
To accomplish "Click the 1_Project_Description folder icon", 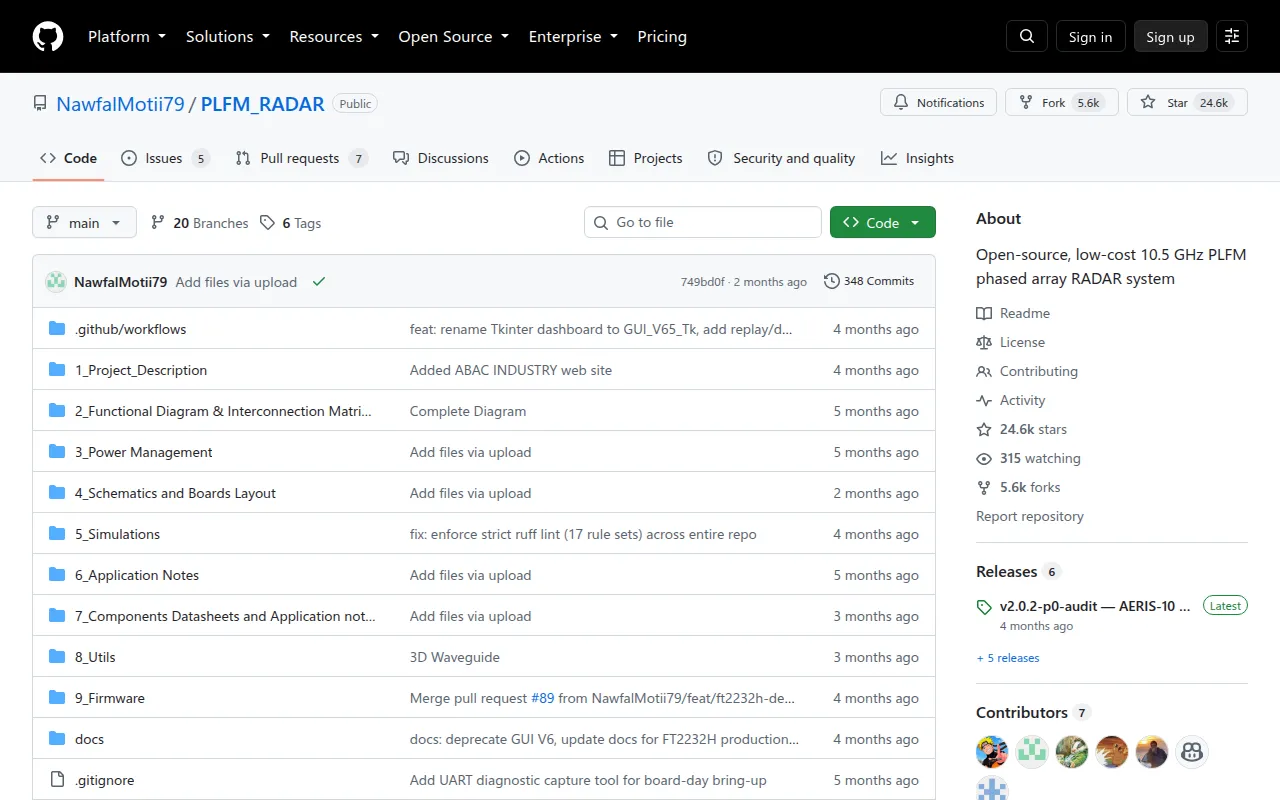I will coord(57,370).
